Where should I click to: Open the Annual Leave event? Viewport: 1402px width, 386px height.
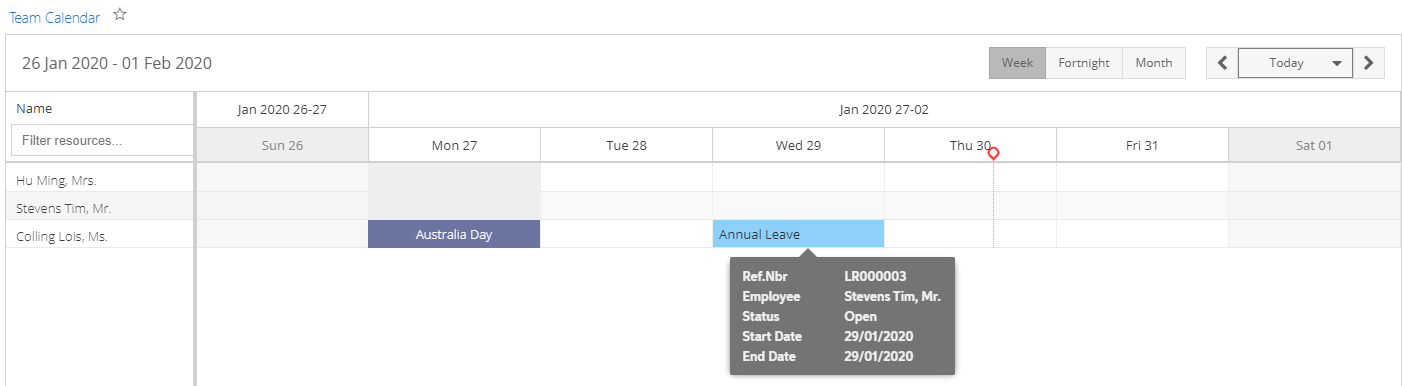point(798,234)
